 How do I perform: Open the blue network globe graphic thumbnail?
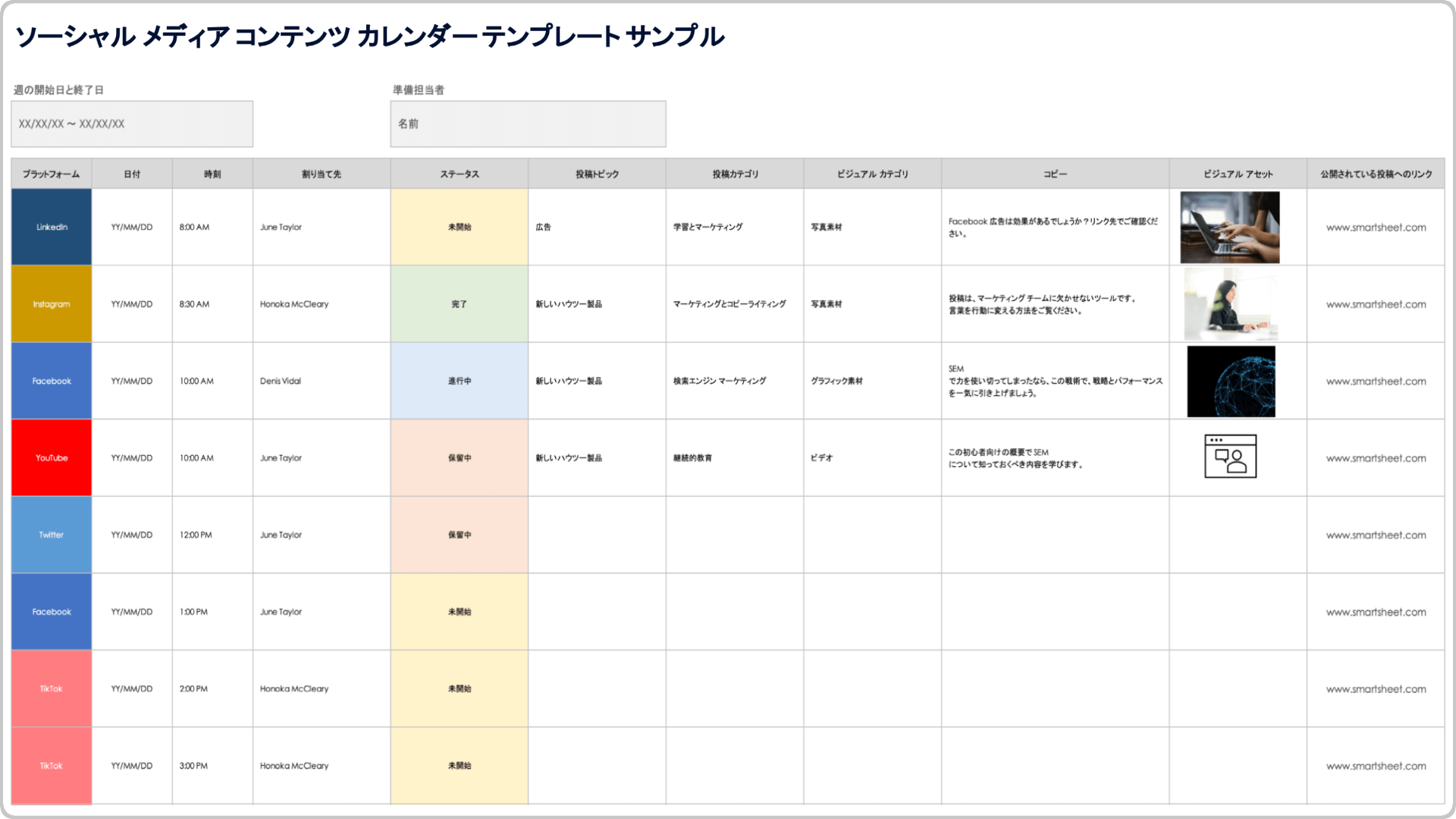coord(1231,381)
